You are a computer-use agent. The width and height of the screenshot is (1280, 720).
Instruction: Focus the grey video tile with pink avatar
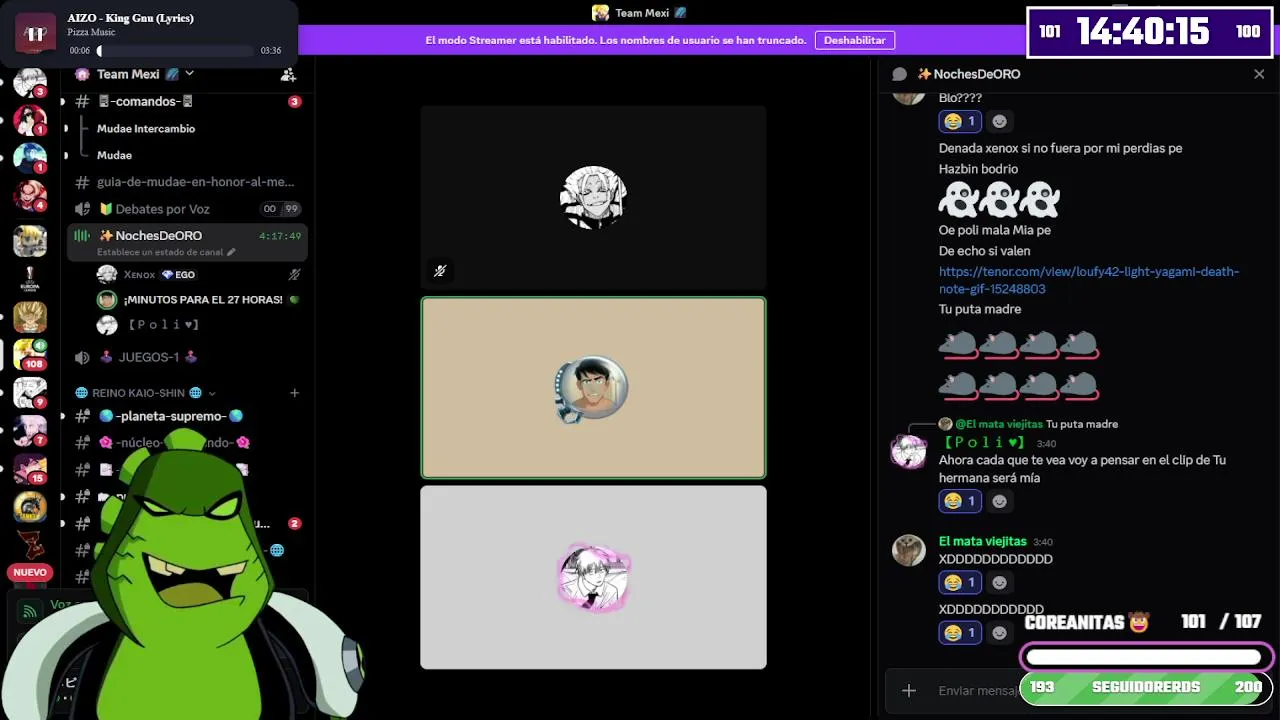pos(593,577)
